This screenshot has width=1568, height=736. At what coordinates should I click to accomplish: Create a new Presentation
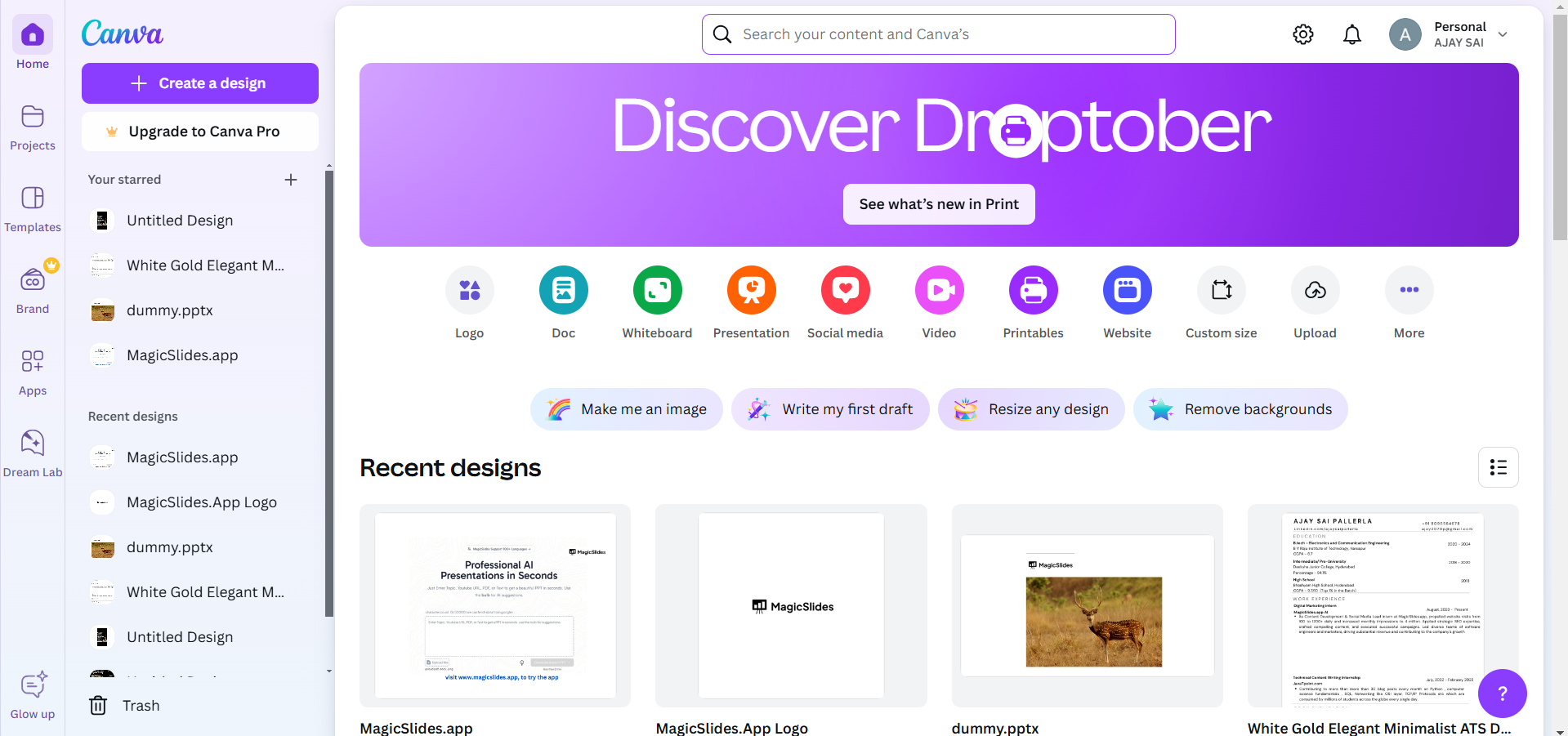pos(752,302)
